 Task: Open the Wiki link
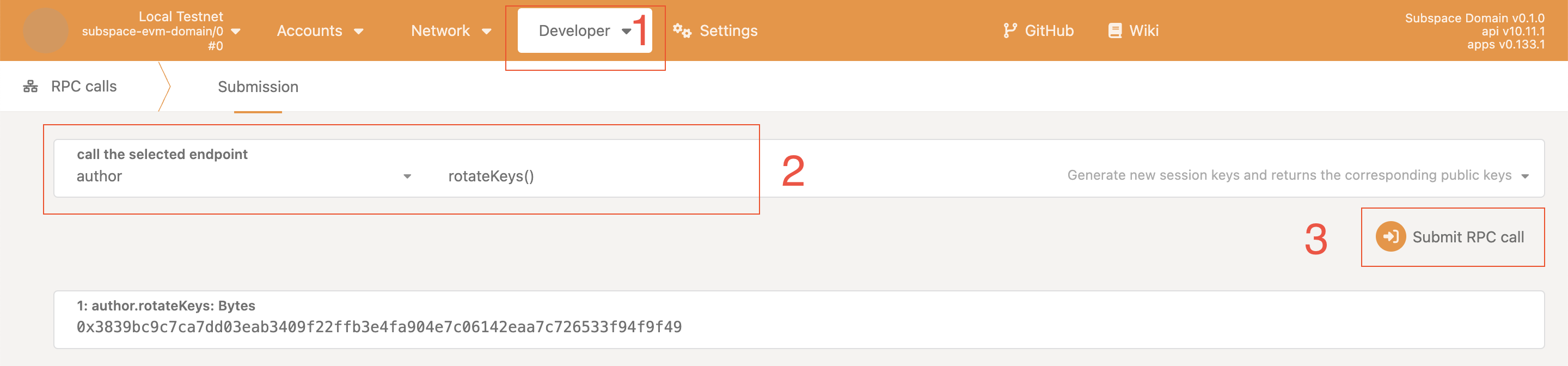[1134, 30]
